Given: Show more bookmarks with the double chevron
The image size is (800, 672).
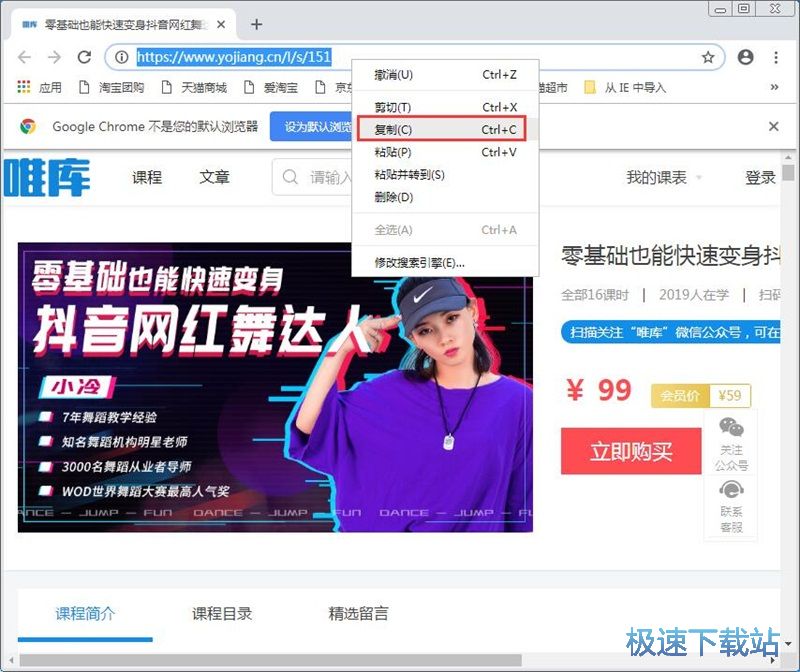Looking at the screenshot, I should 774,87.
